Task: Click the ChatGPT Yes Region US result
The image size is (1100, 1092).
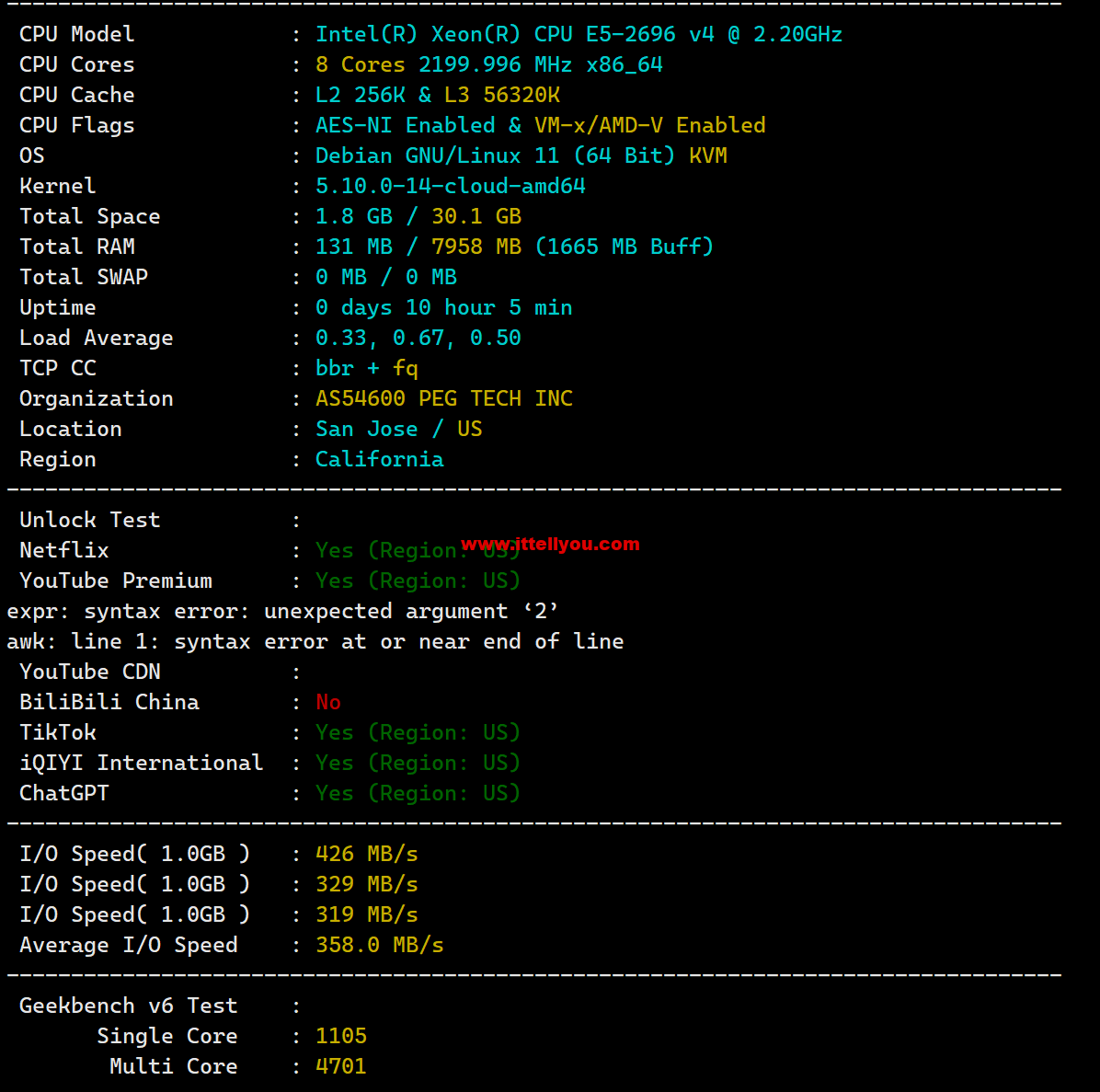Action: coord(418,793)
